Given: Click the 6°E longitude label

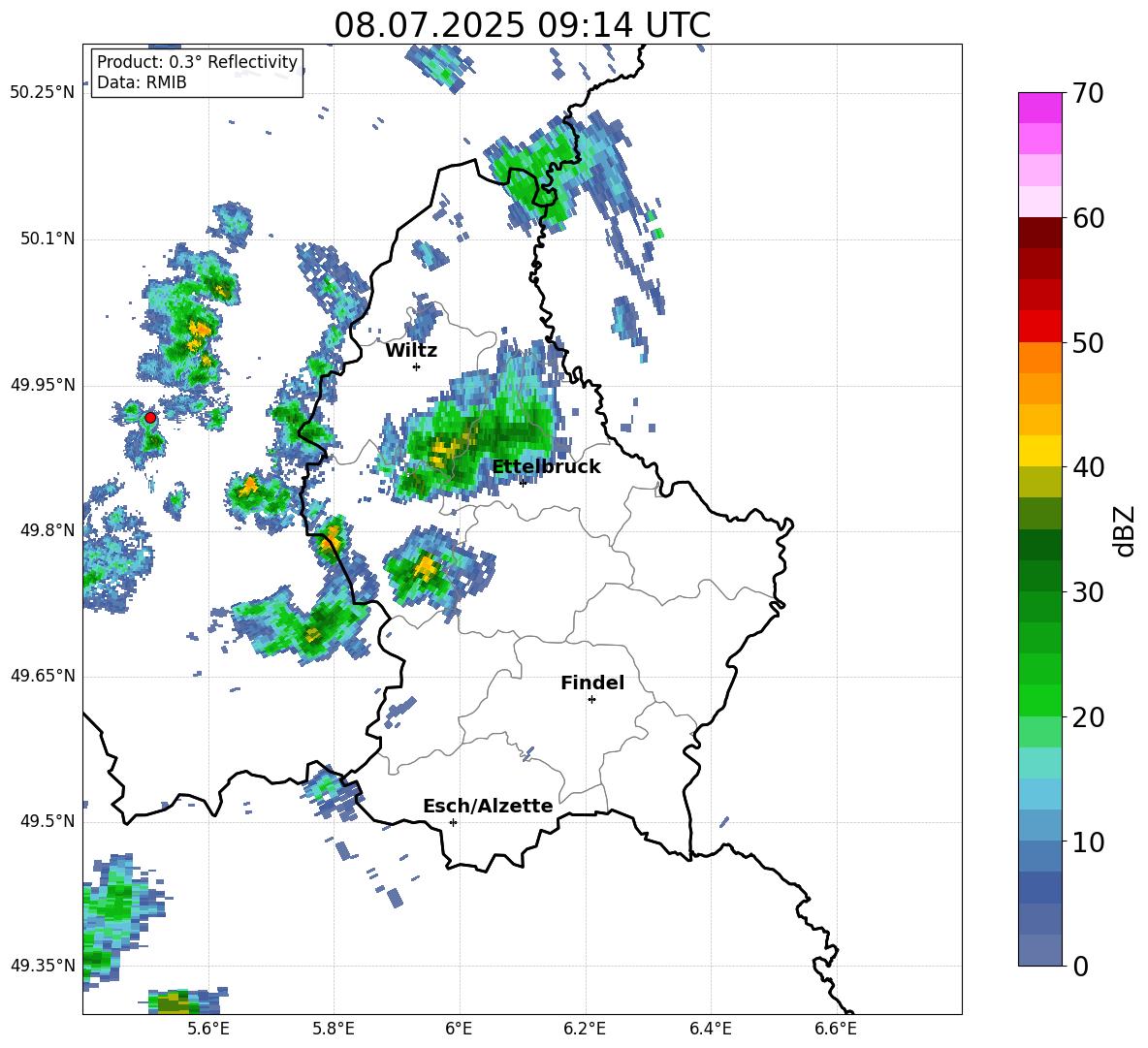Looking at the screenshot, I should coord(459,1029).
